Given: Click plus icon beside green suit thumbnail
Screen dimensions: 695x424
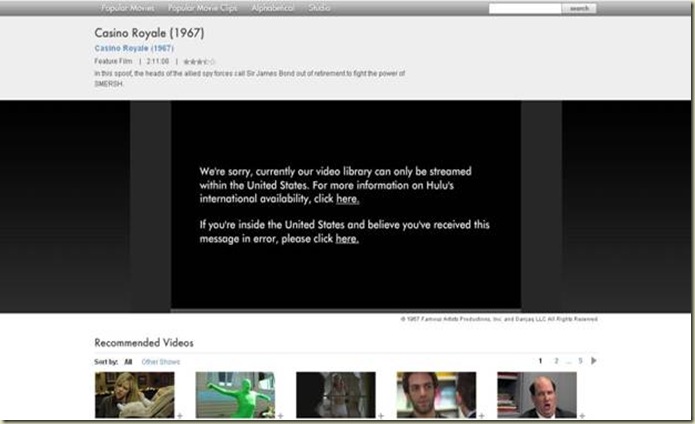Looking at the screenshot, I should [x=281, y=416].
